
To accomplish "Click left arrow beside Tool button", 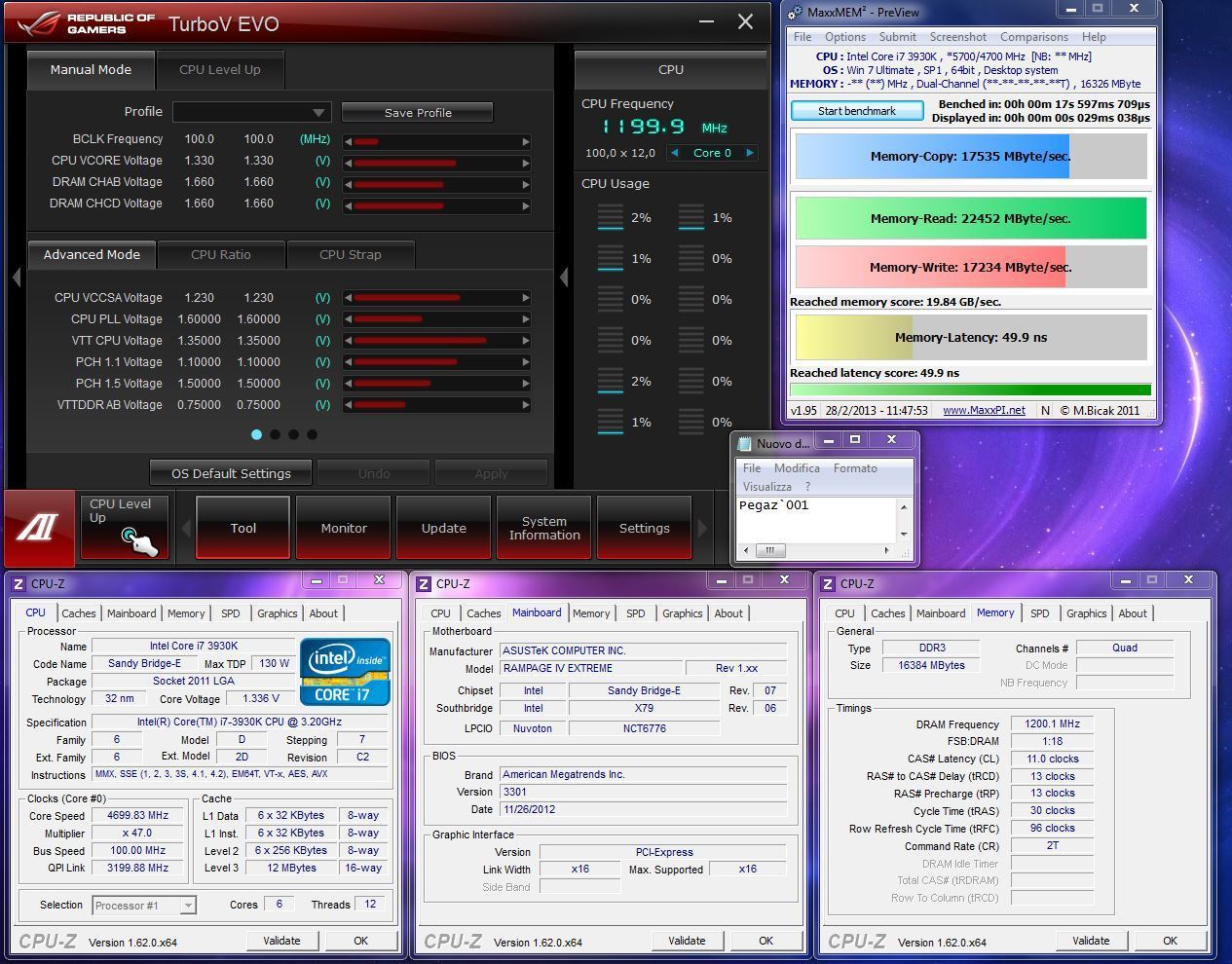I will (186, 529).
